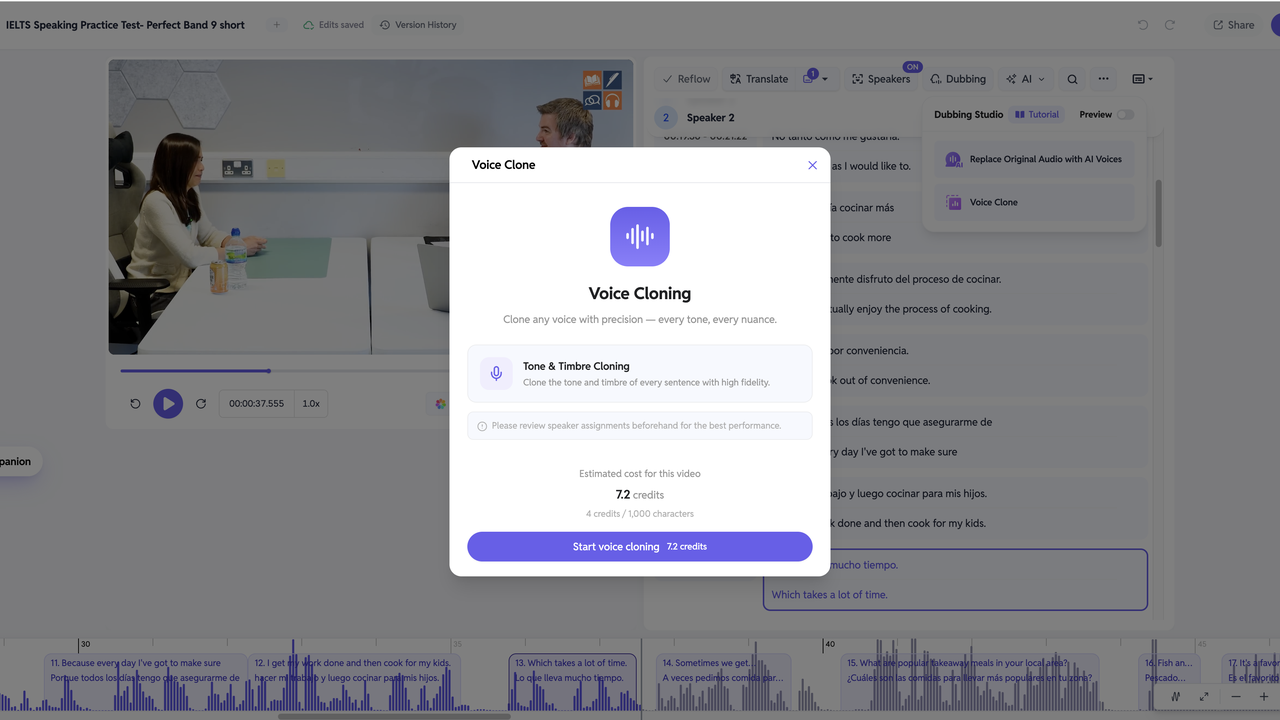Play the video with the play button

pyautogui.click(x=168, y=404)
